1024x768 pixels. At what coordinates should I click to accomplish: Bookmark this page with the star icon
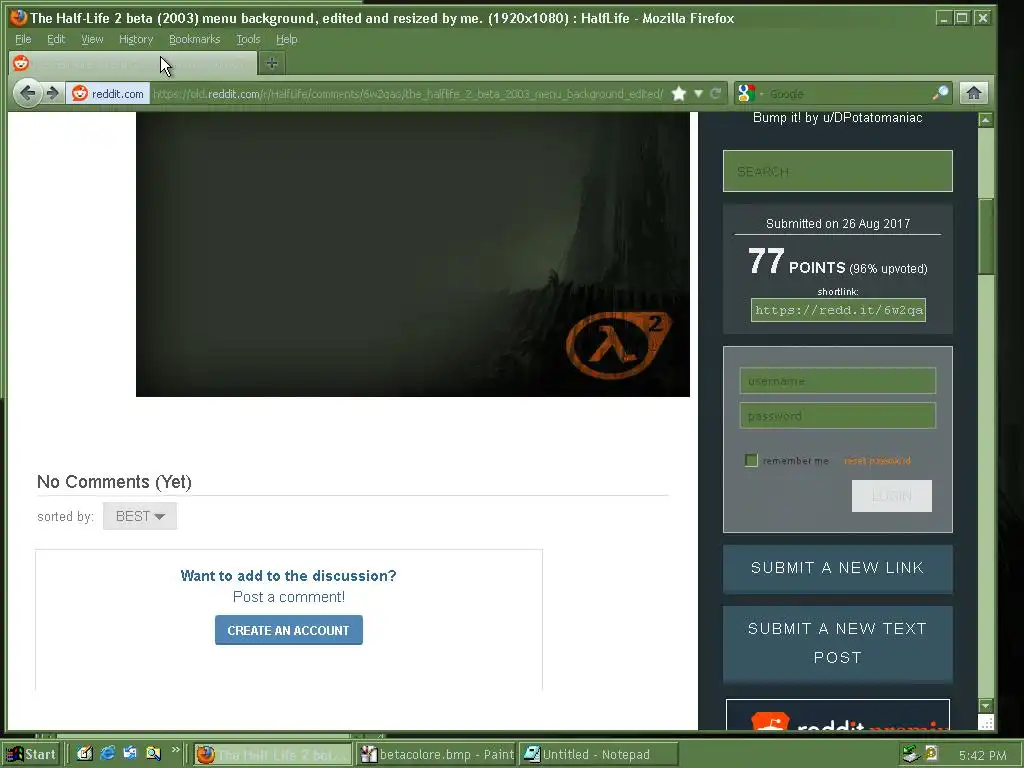pyautogui.click(x=679, y=93)
